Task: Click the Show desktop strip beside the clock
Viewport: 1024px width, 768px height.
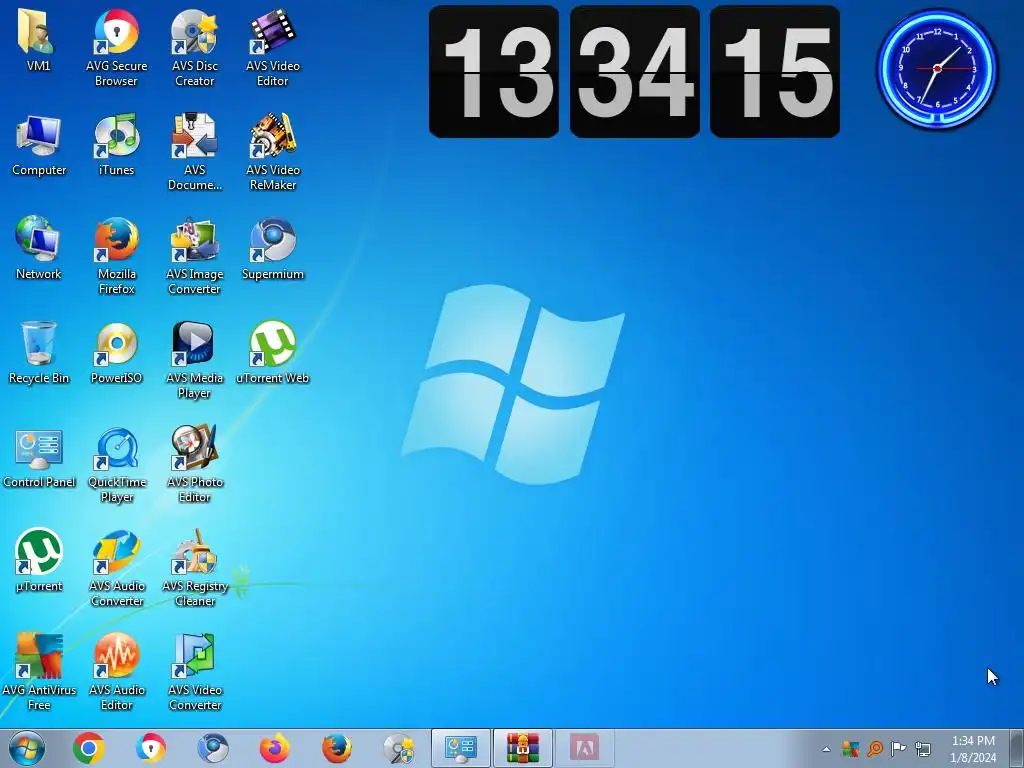Action: click(x=1017, y=748)
